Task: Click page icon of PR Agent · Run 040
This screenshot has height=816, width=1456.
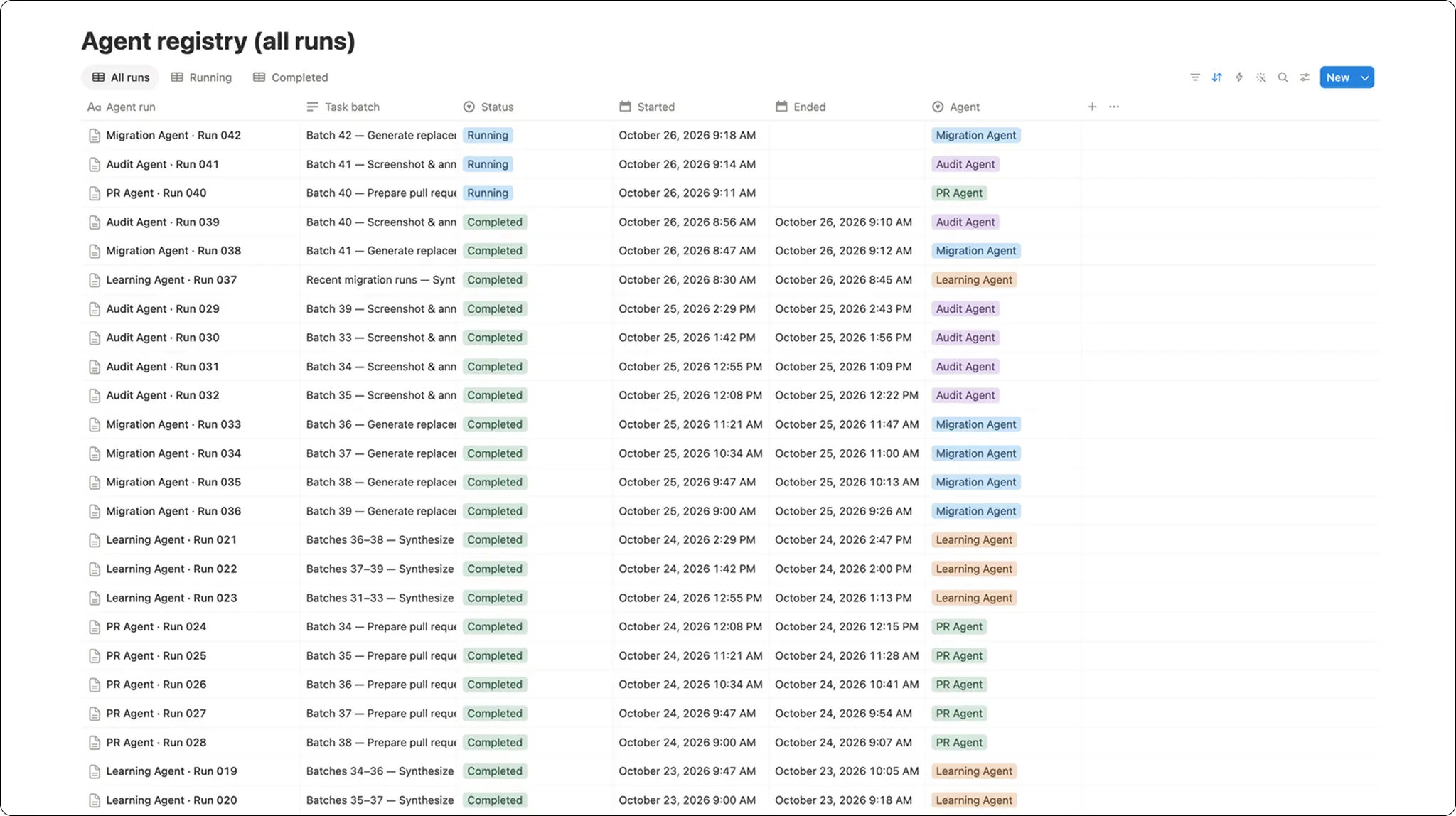Action: tap(95, 193)
